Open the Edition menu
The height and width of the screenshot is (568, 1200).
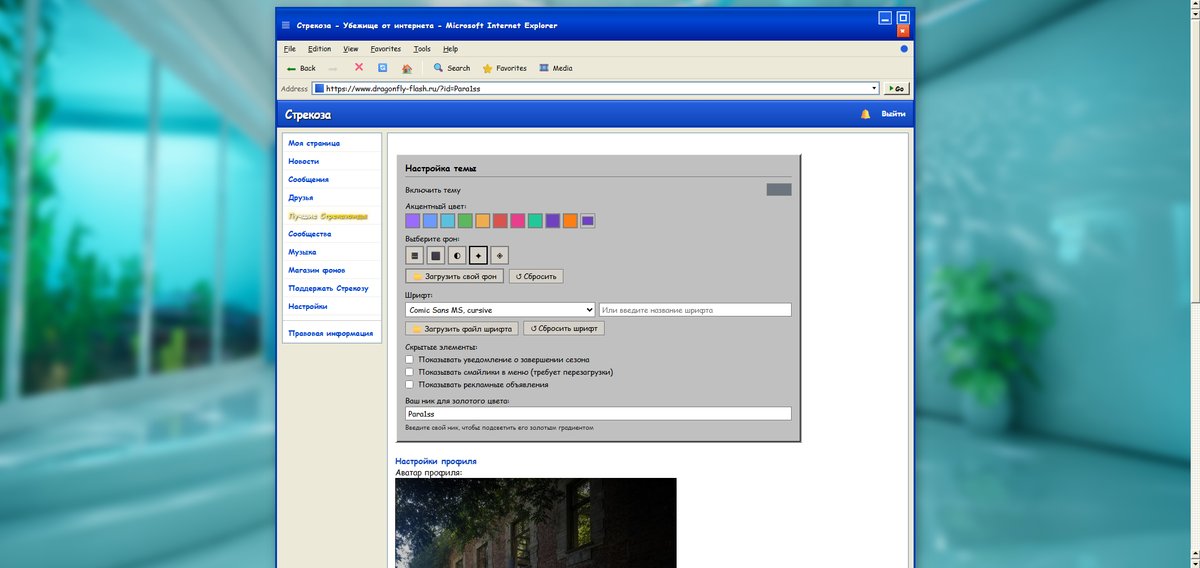(x=320, y=48)
